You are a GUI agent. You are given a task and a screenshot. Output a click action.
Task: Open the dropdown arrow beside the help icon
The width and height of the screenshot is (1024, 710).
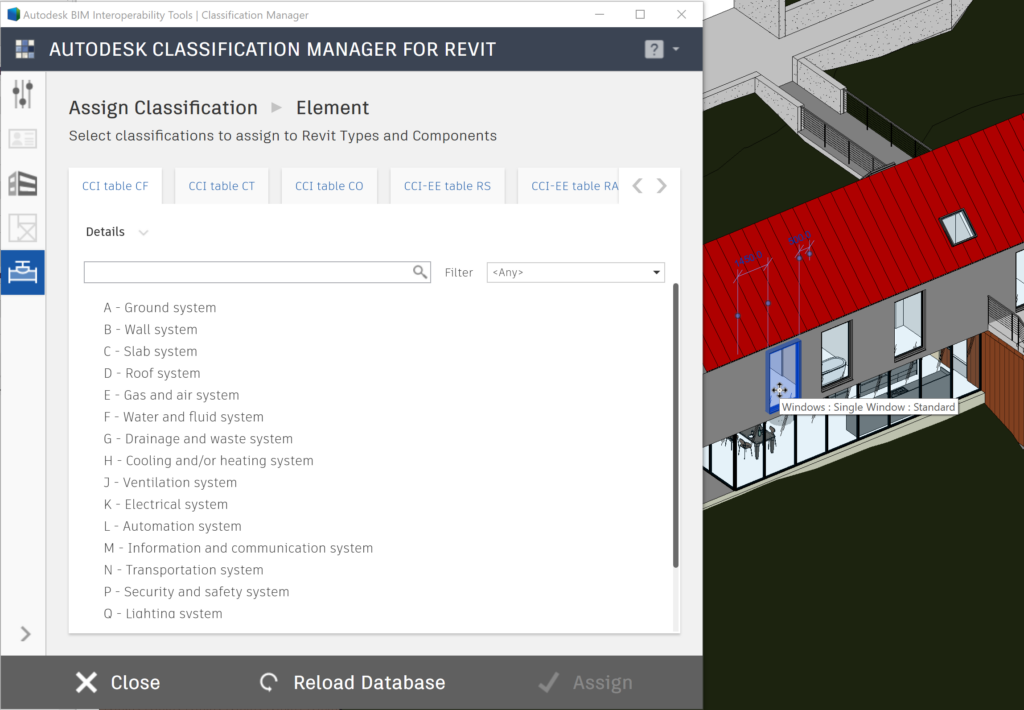click(676, 49)
